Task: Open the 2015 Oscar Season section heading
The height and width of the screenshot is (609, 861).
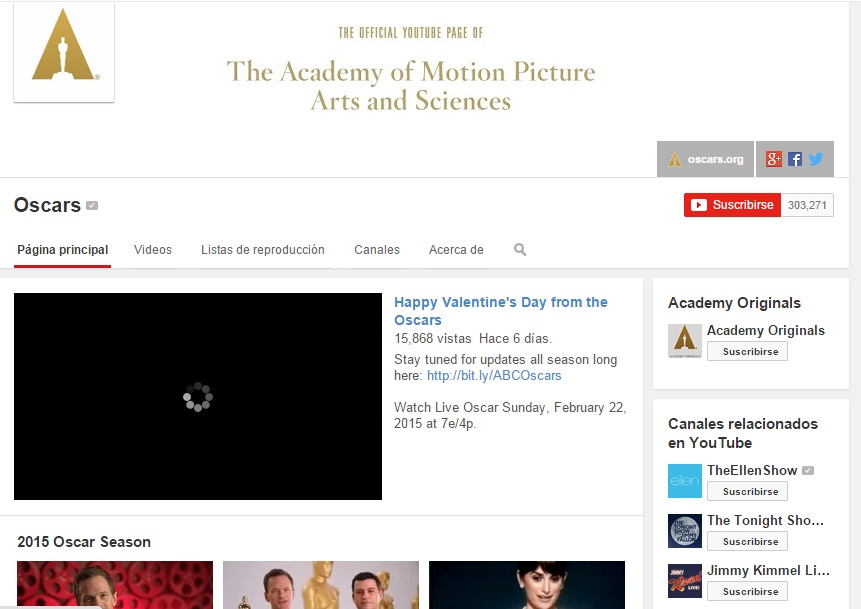Action: click(x=84, y=542)
